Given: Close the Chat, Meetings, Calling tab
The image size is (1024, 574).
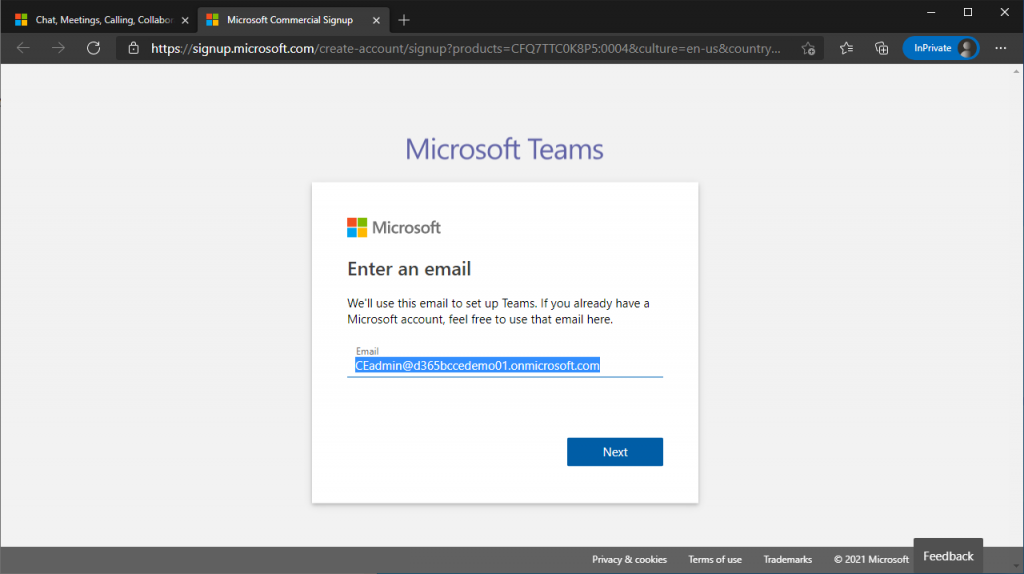Looking at the screenshot, I should 185,20.
